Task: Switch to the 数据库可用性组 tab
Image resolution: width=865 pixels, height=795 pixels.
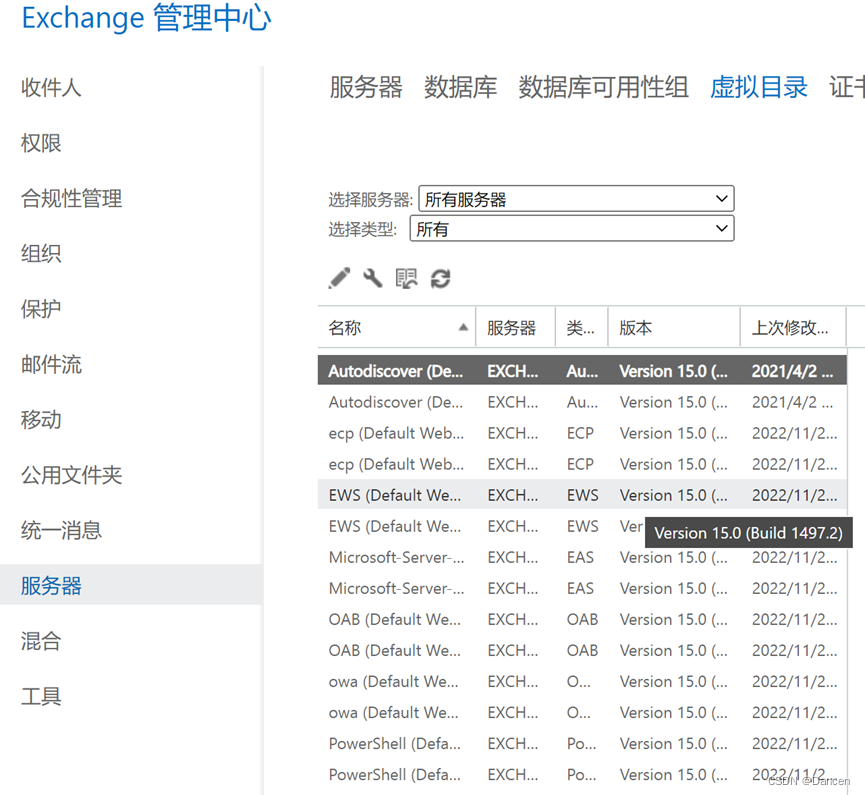Action: coord(604,87)
